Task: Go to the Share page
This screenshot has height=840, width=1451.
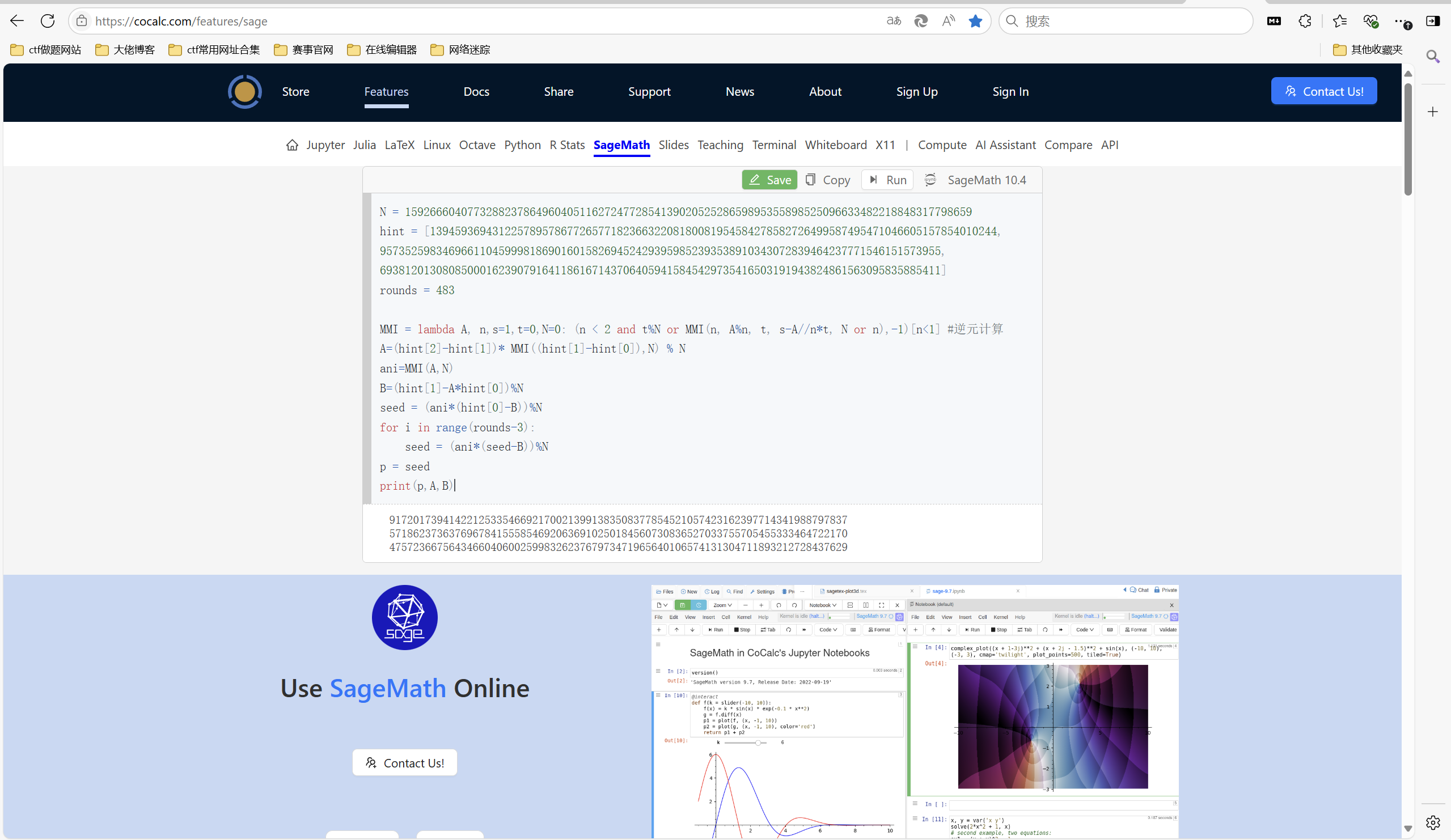Action: tap(559, 92)
